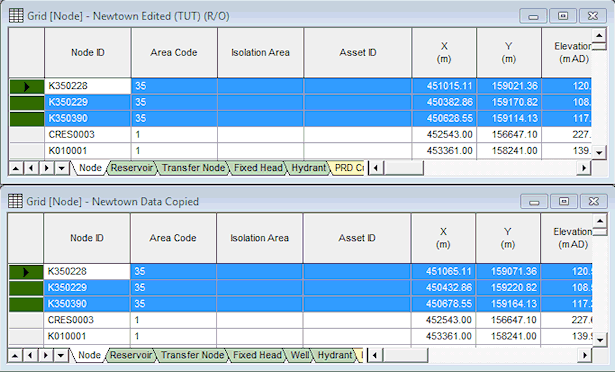
Task: Open Fixed Head tab in Data Copied grid
Action: coord(257,355)
